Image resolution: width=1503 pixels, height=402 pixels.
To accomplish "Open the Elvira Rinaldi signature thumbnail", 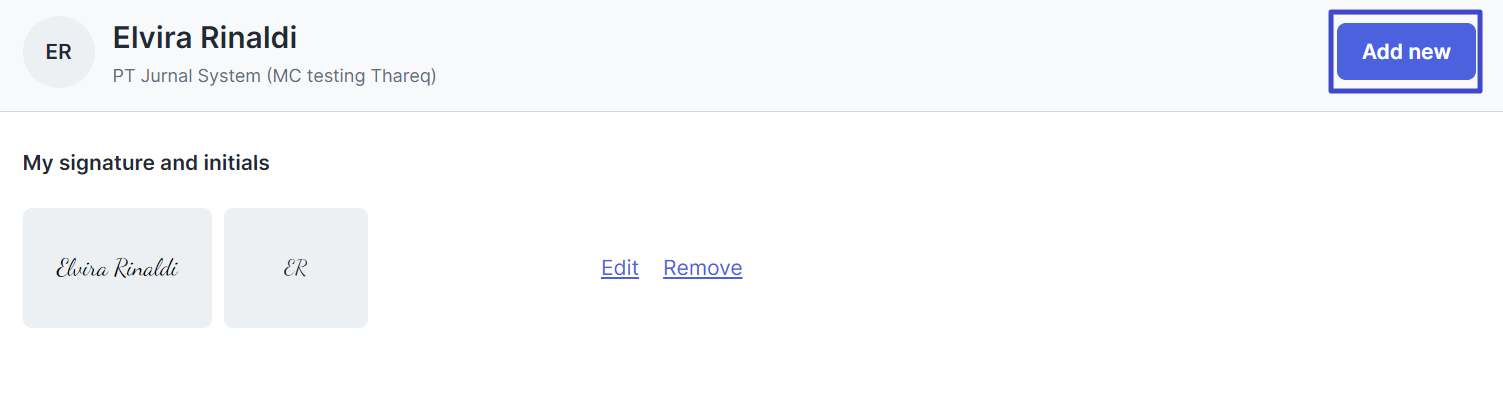I will (117, 268).
